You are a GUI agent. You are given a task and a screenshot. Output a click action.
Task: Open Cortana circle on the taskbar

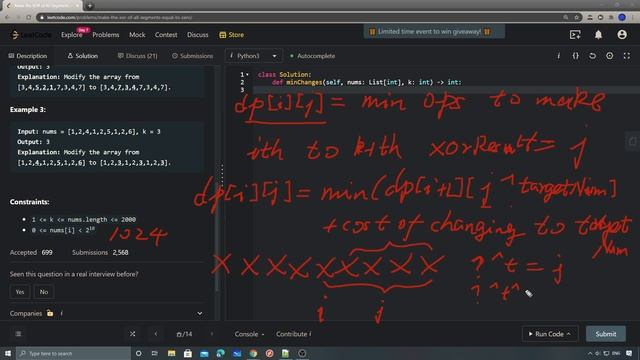pyautogui.click(x=138, y=353)
